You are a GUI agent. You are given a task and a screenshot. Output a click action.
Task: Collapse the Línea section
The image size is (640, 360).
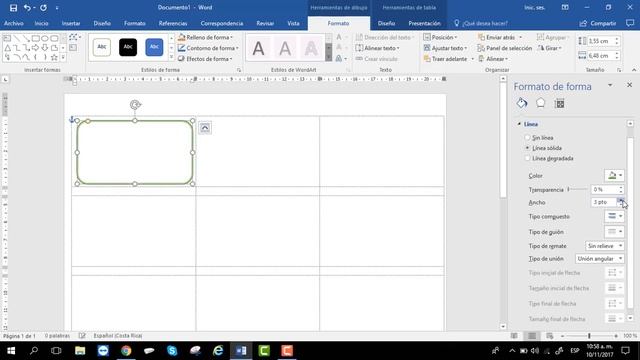(519, 124)
